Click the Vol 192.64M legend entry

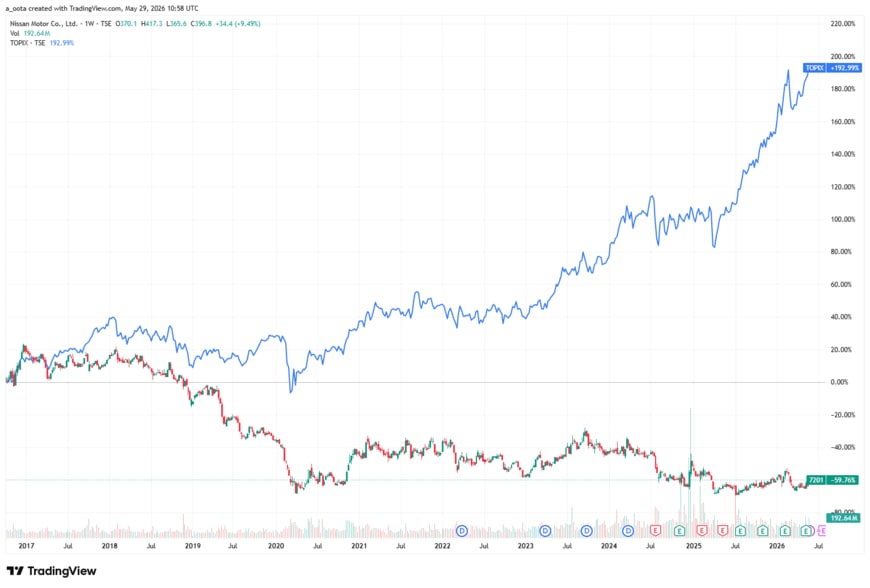[x=30, y=33]
